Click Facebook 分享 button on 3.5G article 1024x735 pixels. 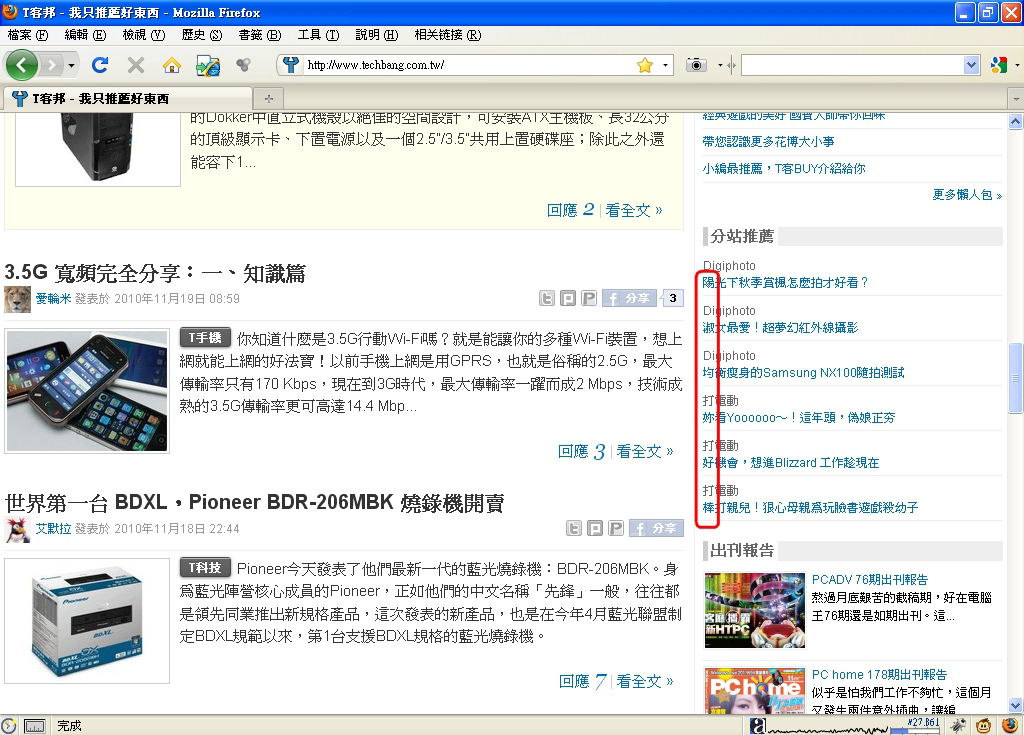click(x=629, y=299)
